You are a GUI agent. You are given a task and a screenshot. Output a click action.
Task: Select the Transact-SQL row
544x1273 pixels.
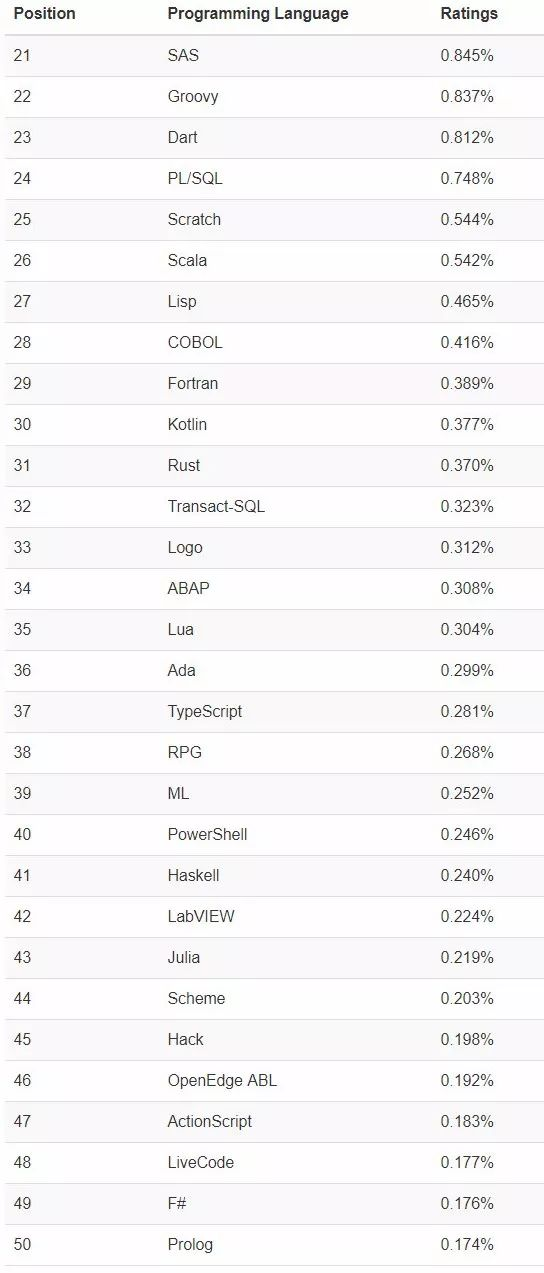(274, 507)
